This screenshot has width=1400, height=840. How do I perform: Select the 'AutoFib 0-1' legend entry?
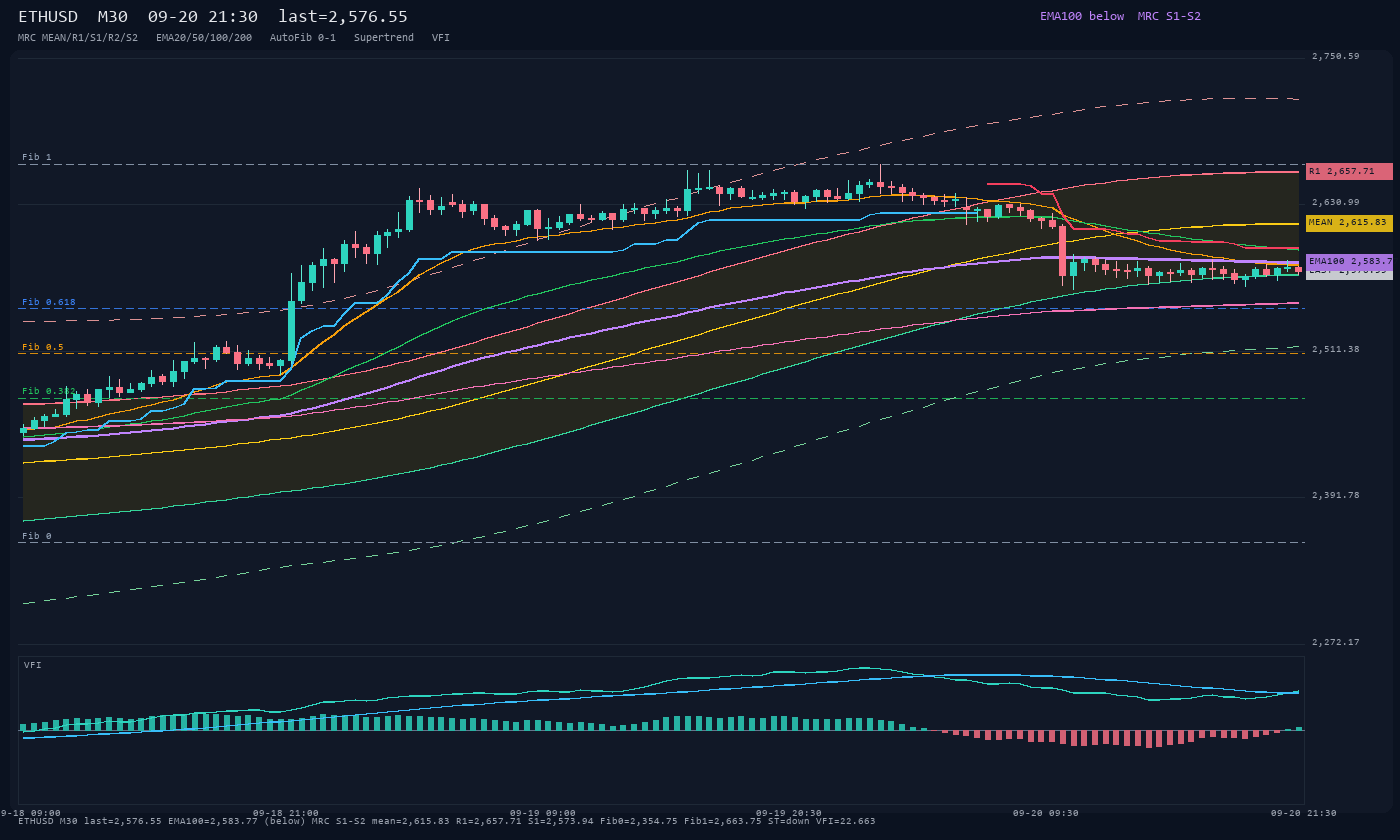click(303, 37)
